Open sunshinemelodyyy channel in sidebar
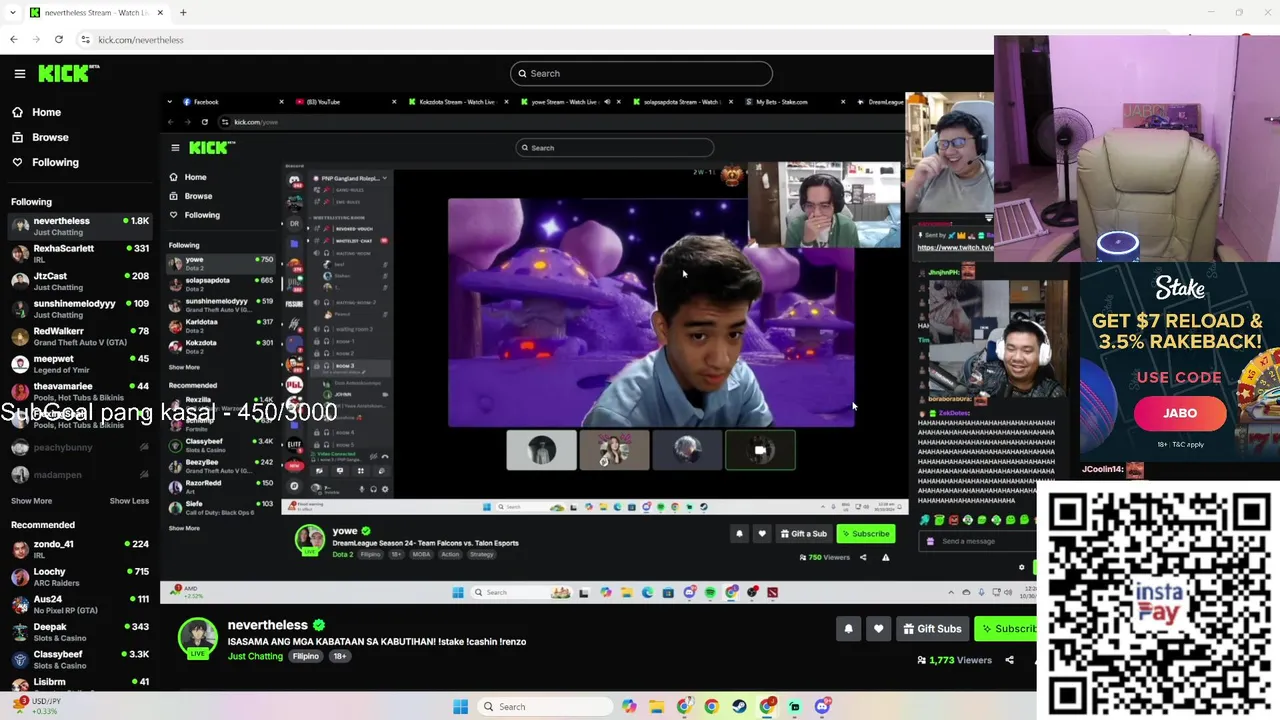The image size is (1280, 720). pos(80,309)
